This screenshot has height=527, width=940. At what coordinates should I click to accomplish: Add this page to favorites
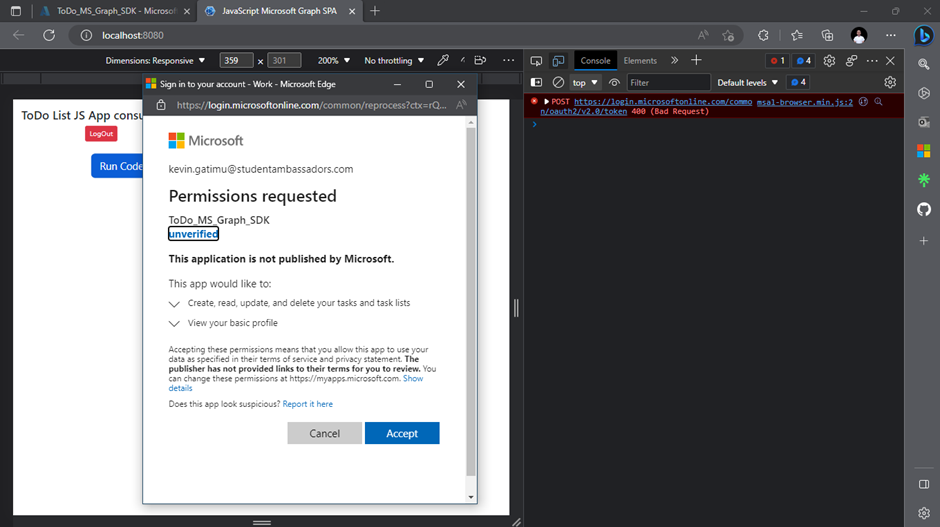tap(728, 35)
